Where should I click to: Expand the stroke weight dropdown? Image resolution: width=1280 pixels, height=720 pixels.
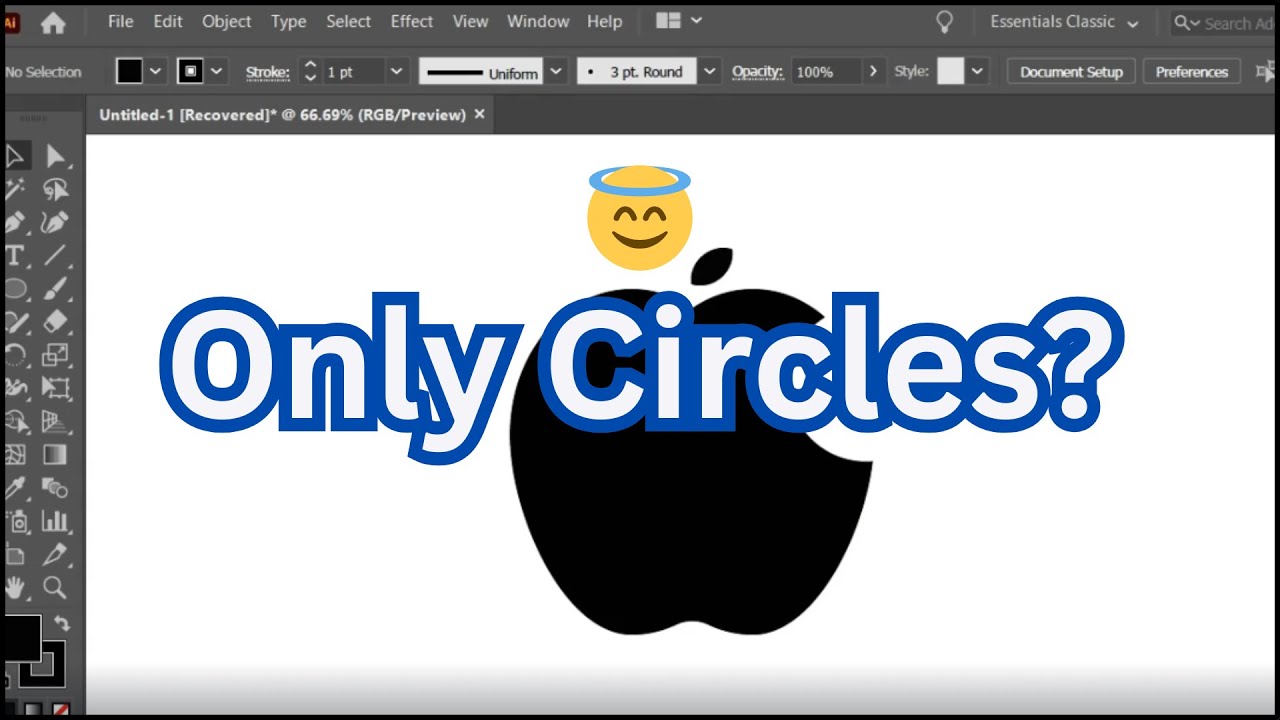396,71
